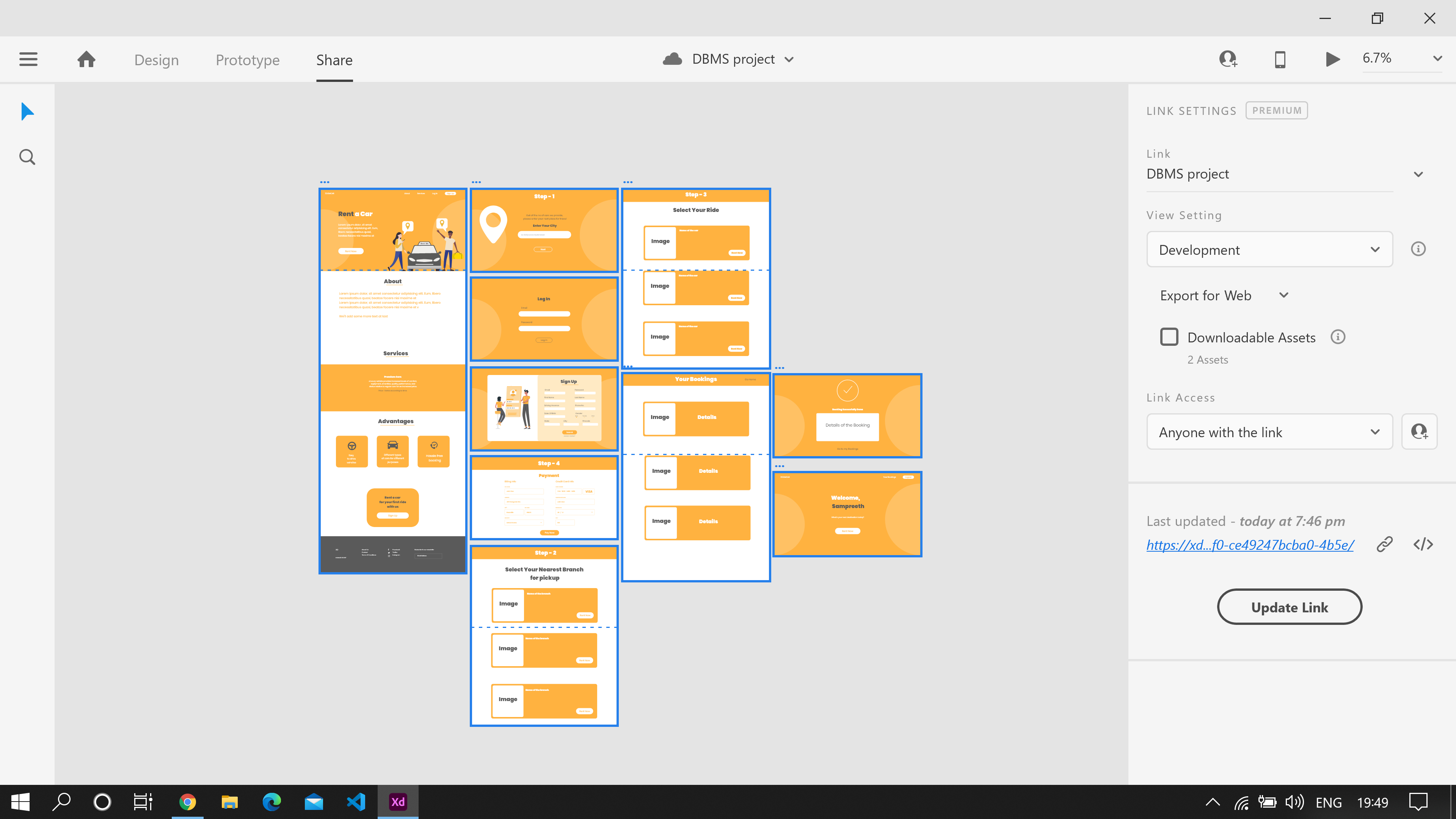
Task: Start desktop preview with the play icon
Action: pos(1332,59)
